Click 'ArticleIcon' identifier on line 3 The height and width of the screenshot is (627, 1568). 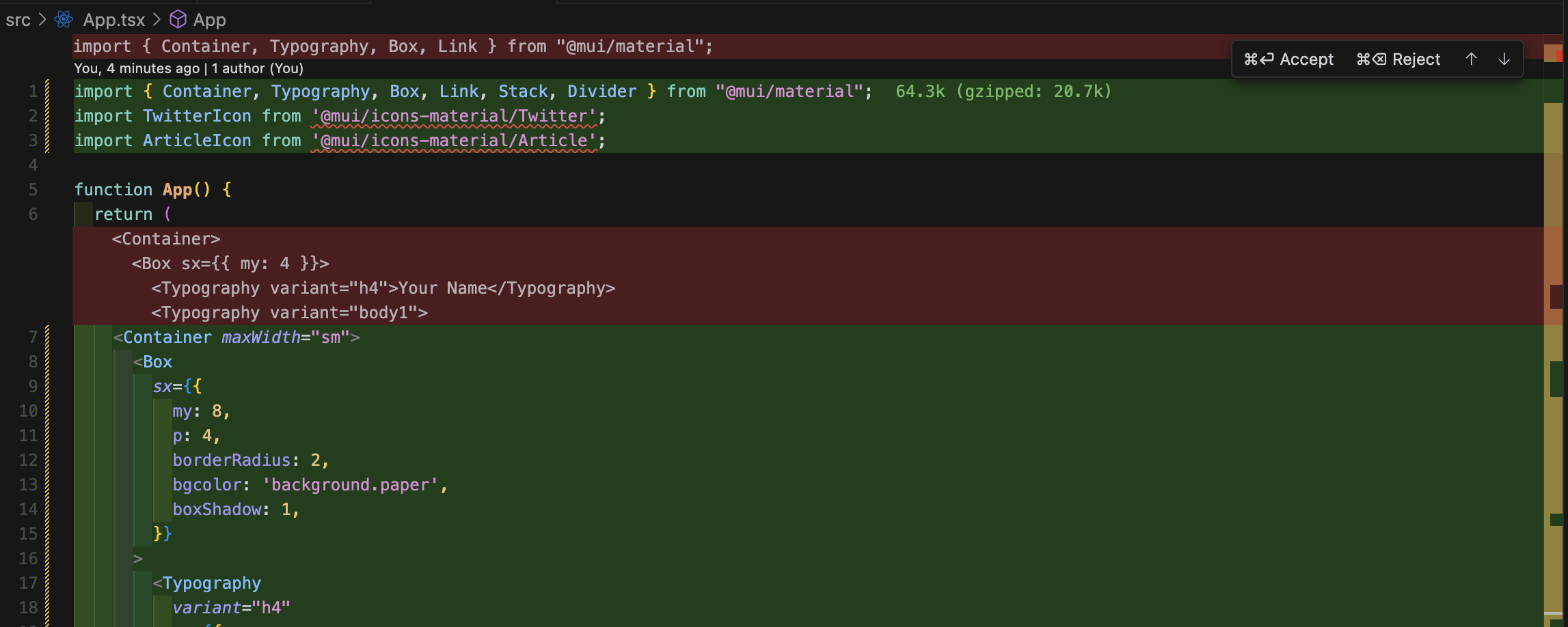197,141
